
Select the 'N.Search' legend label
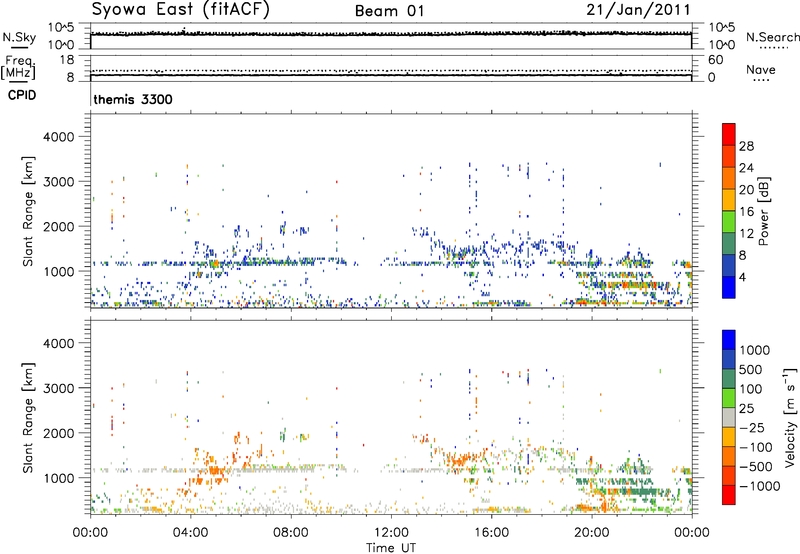[x=773, y=37]
